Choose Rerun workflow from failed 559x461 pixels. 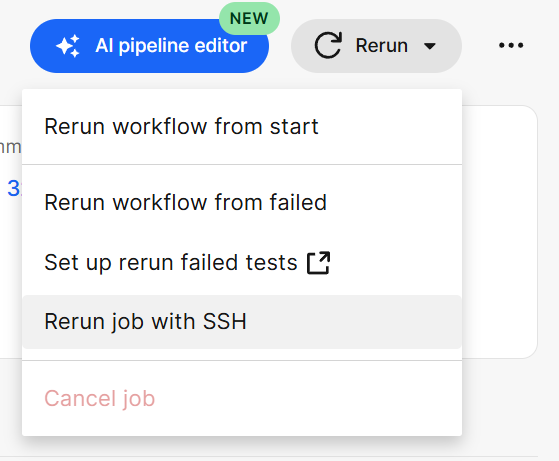pyautogui.click(x=242, y=203)
